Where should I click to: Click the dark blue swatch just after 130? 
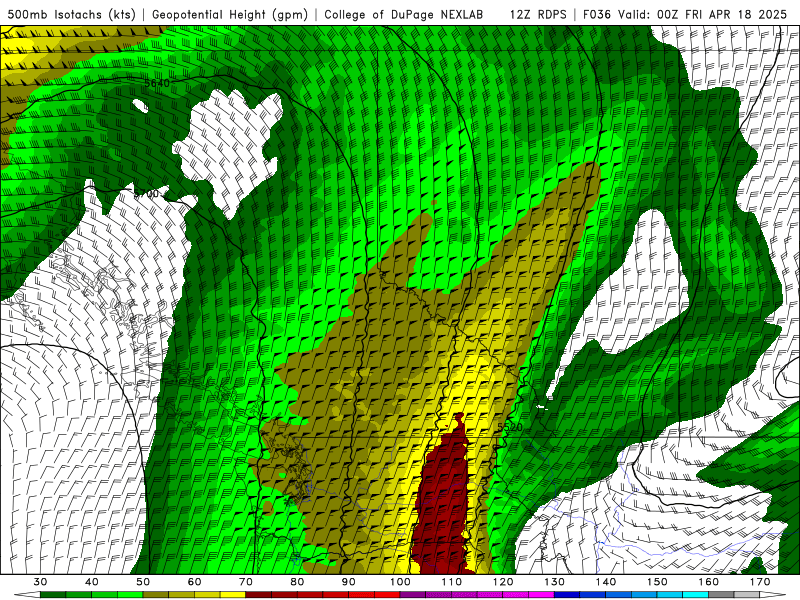(567, 595)
